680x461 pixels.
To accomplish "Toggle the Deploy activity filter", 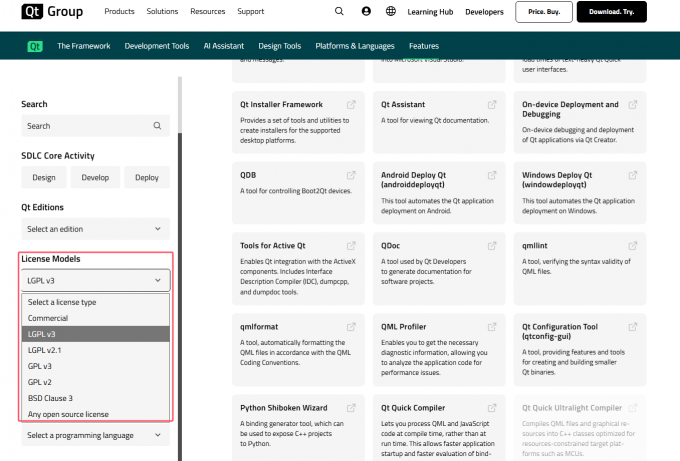I will (x=147, y=177).
